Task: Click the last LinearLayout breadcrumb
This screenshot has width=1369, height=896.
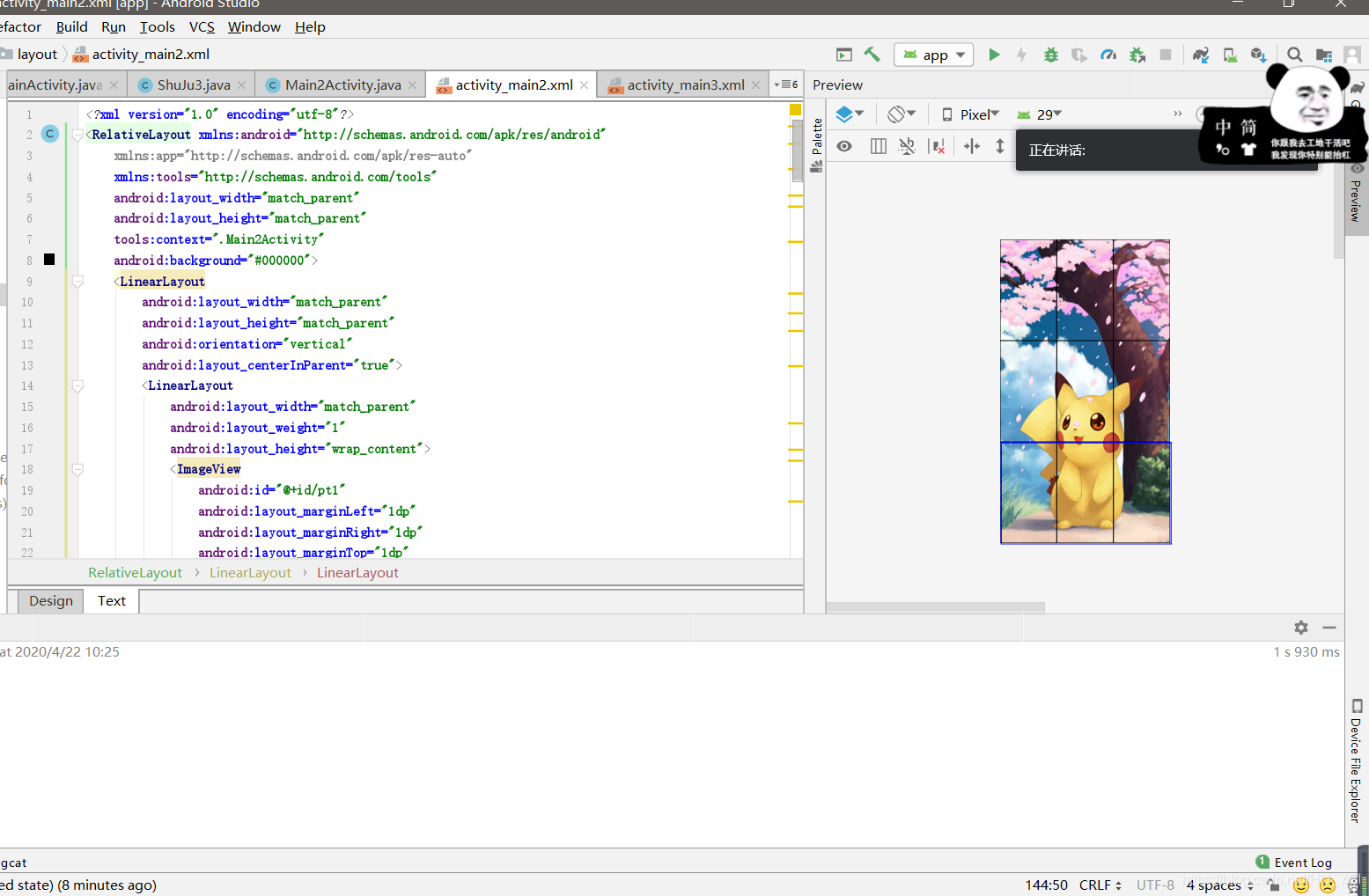Action: (x=357, y=573)
